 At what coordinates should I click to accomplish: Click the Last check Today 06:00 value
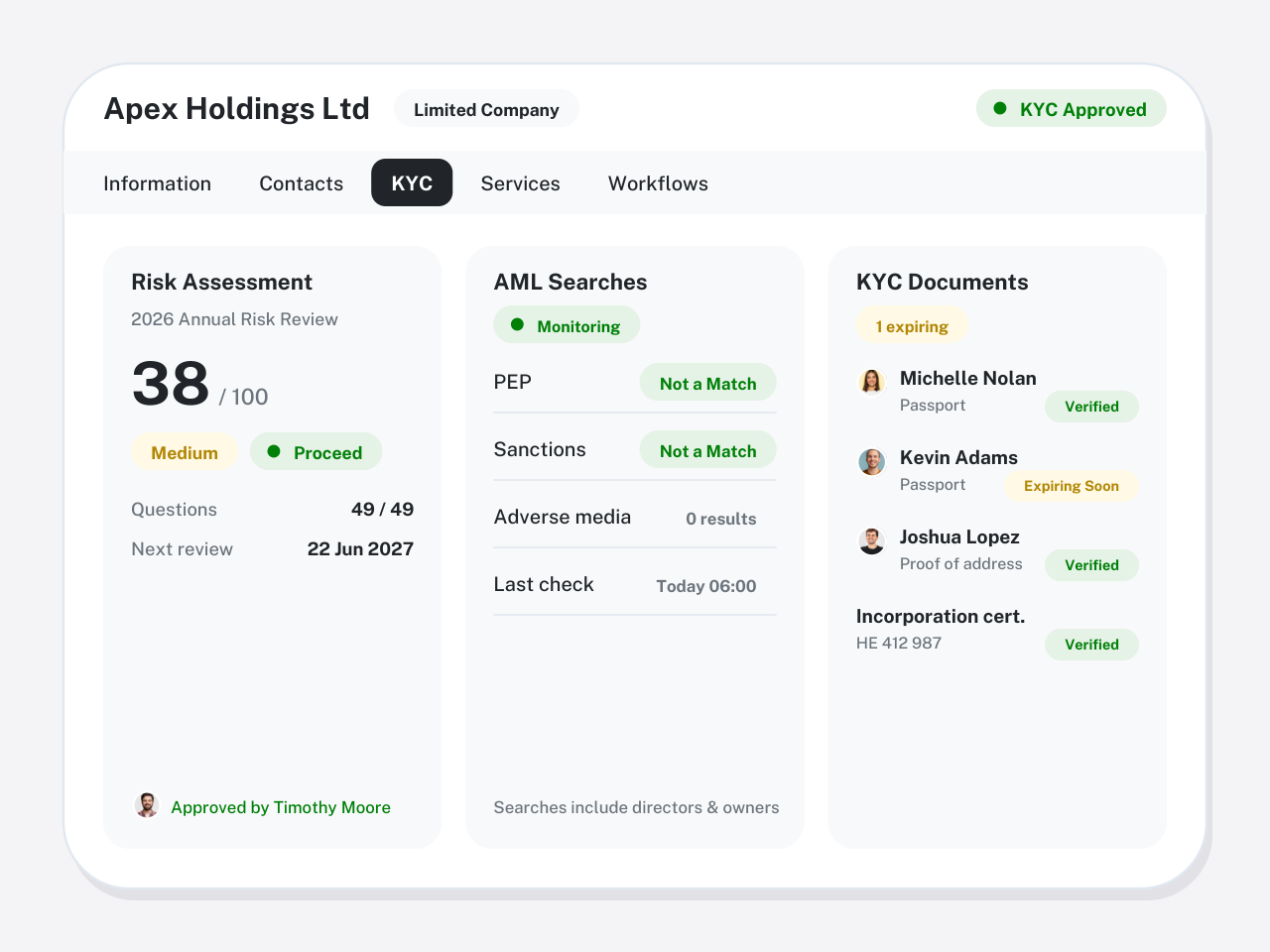point(706,586)
